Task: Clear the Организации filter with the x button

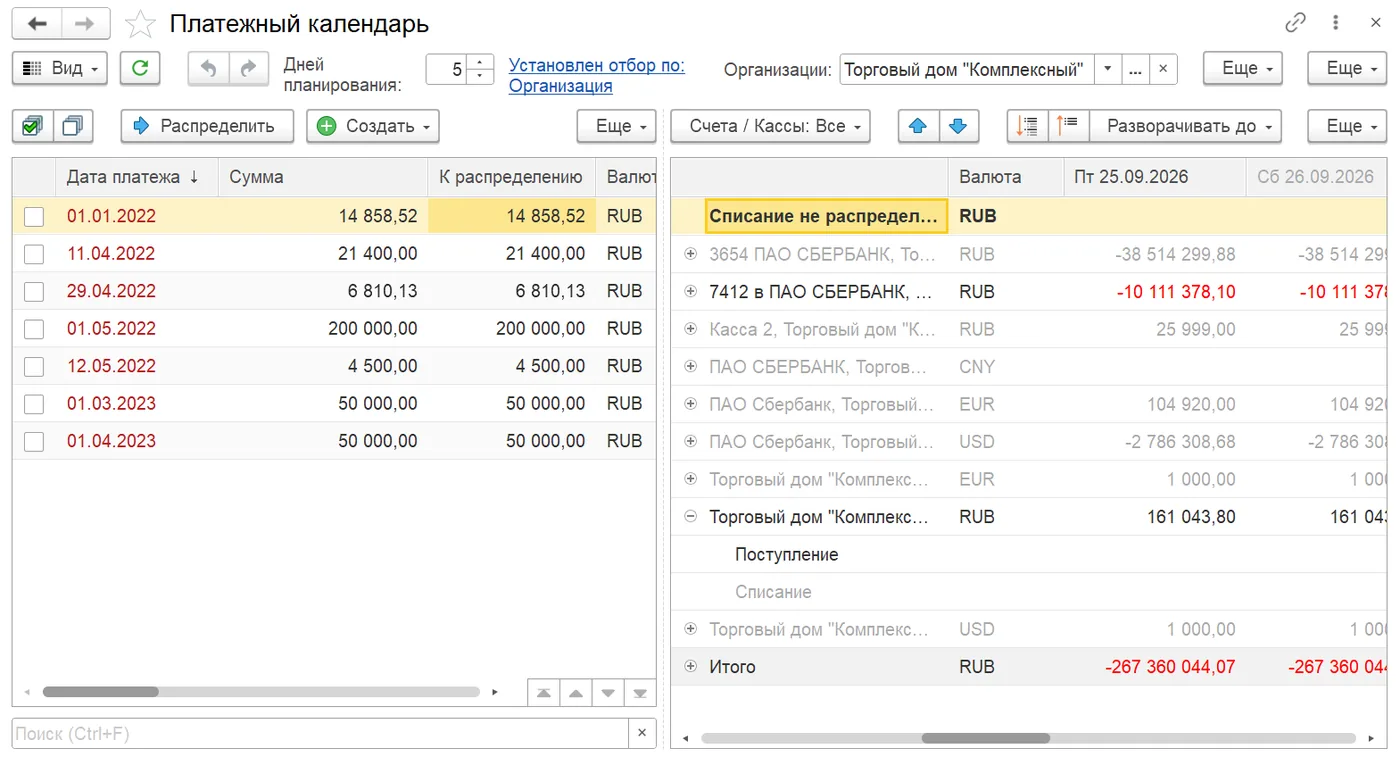Action: (1162, 70)
